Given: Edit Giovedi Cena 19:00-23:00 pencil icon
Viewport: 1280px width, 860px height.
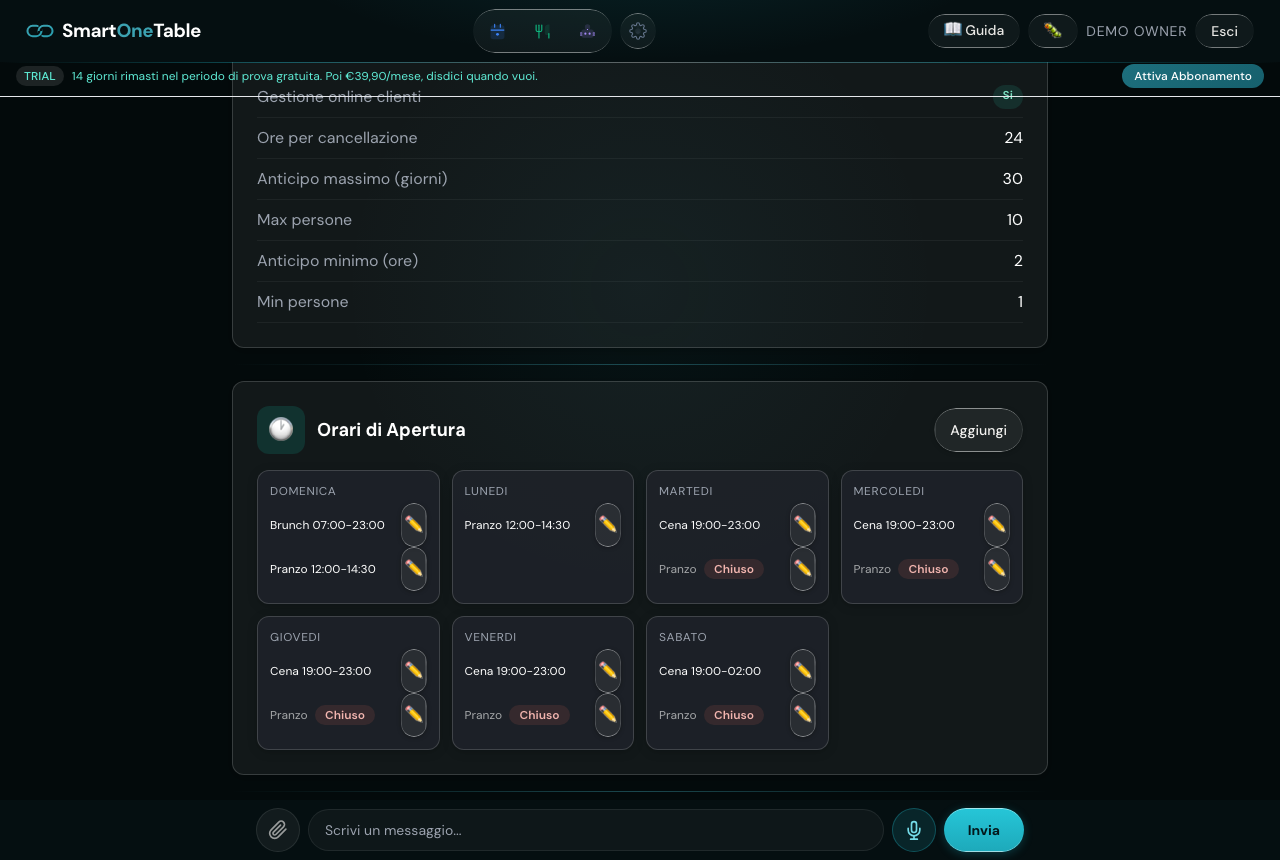Looking at the screenshot, I should 414,671.
